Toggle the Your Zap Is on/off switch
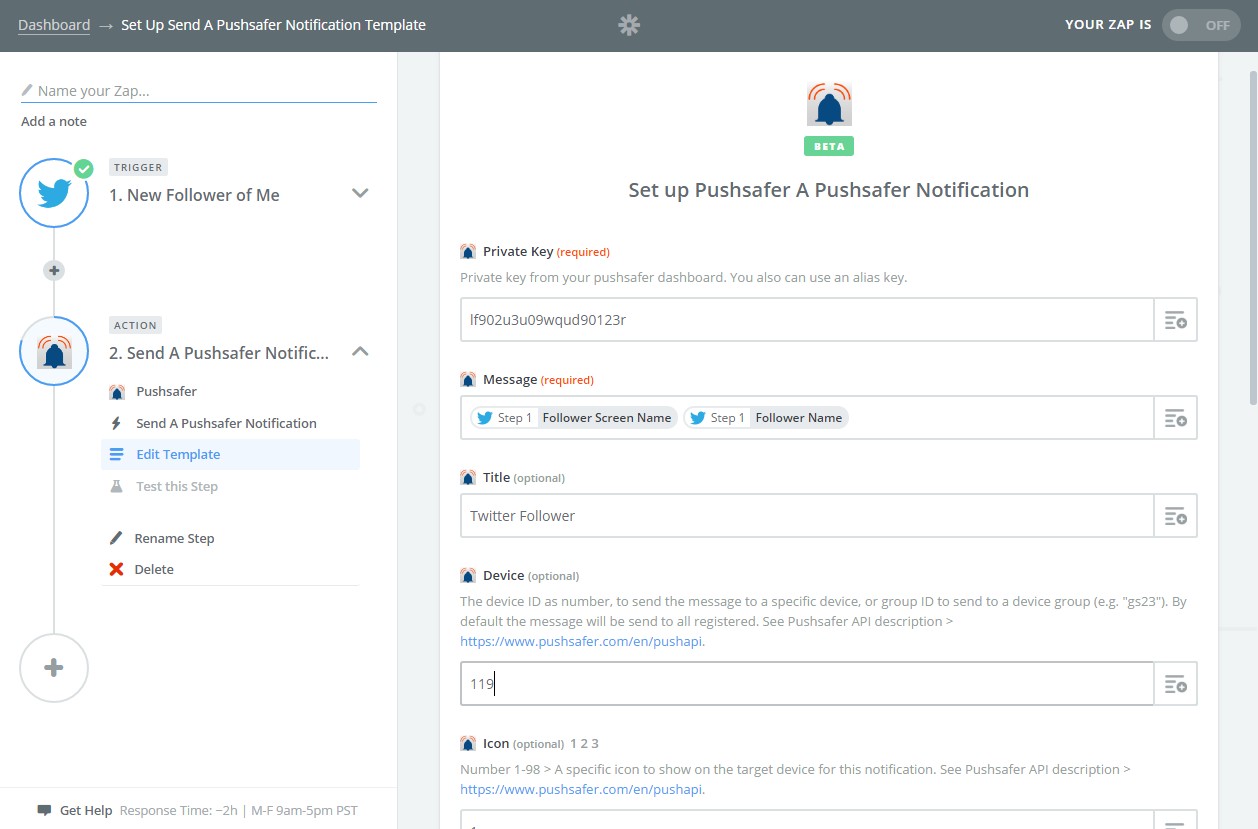Viewport: 1258px width, 829px height. point(1200,25)
